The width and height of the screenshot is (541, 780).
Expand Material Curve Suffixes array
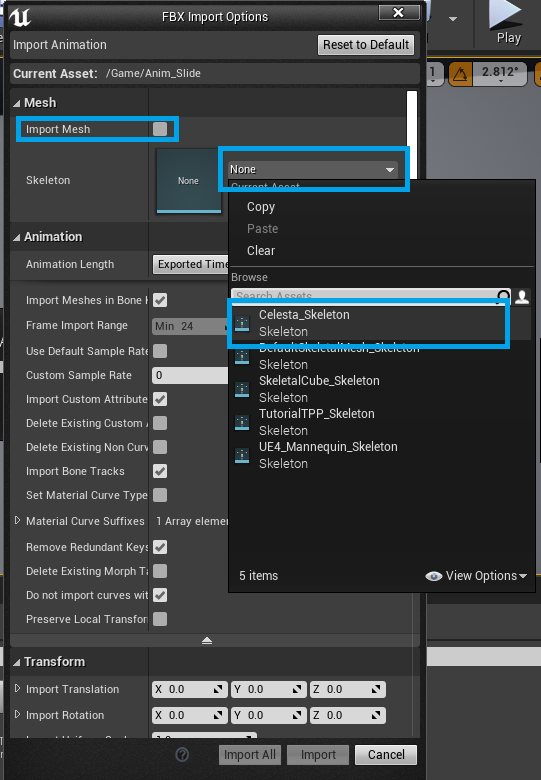pyautogui.click(x=17, y=520)
